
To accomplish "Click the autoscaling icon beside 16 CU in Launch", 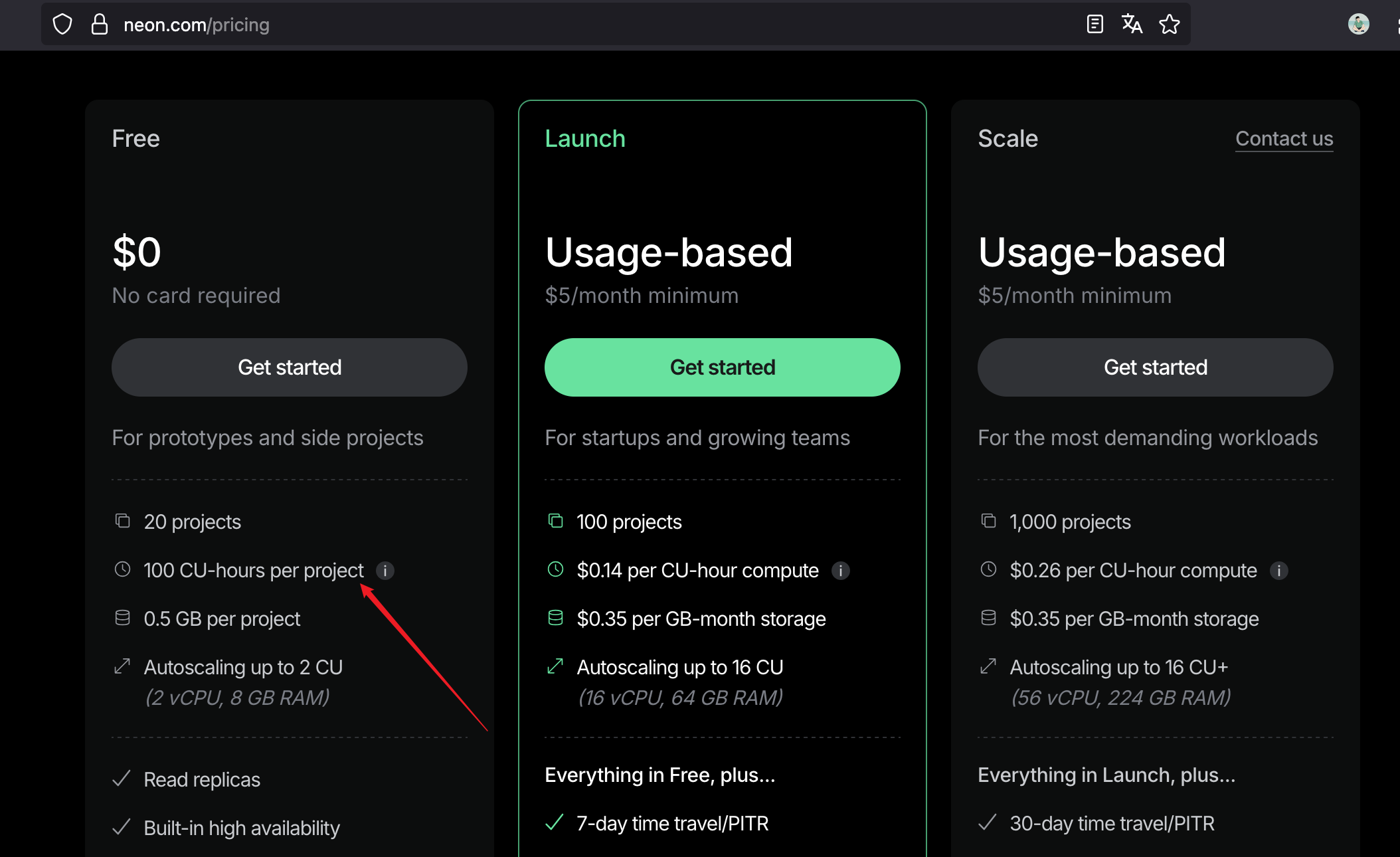I will tap(555, 666).
